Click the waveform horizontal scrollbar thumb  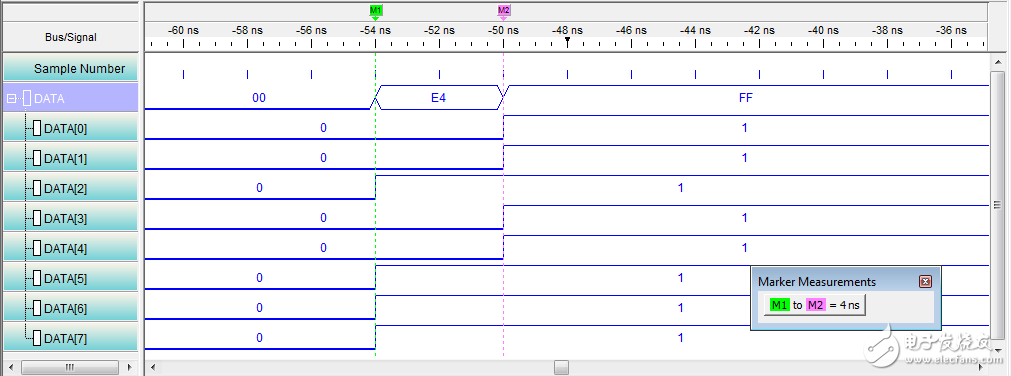click(x=562, y=368)
